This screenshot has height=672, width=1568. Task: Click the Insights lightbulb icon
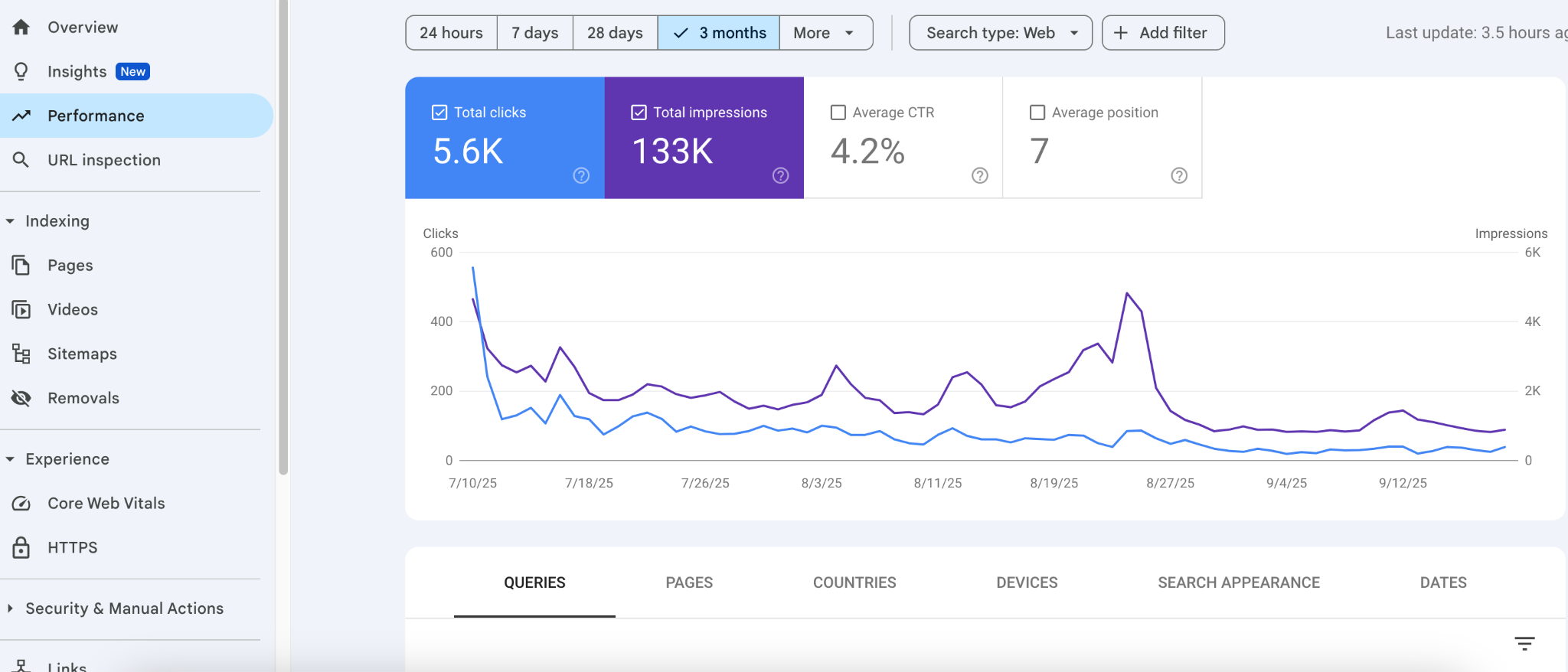[21, 71]
